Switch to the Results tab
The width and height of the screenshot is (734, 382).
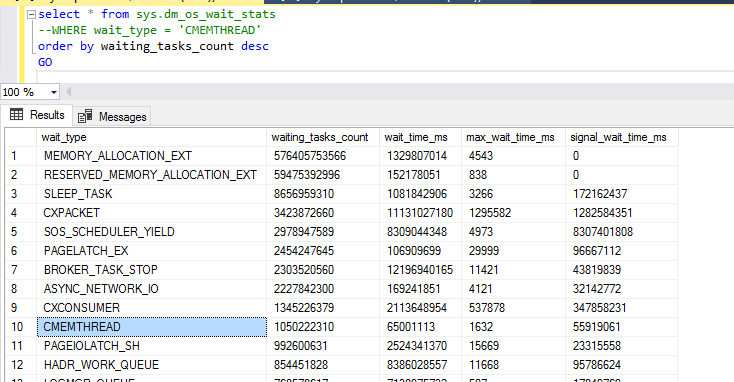(37, 115)
